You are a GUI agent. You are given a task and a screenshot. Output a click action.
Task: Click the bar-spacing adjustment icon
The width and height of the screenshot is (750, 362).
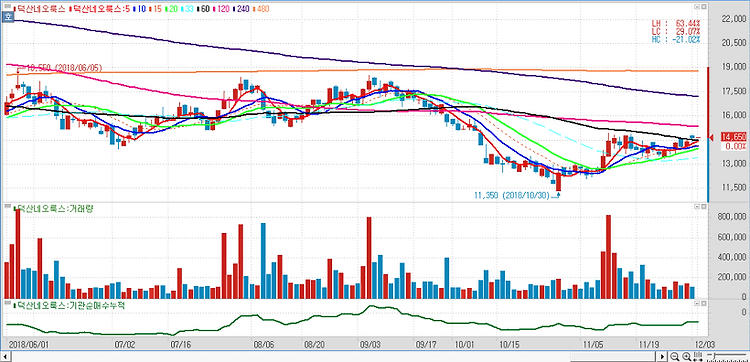click(x=698, y=356)
